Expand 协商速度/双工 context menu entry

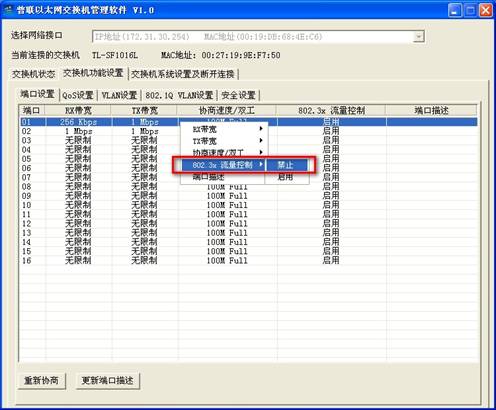coord(224,153)
